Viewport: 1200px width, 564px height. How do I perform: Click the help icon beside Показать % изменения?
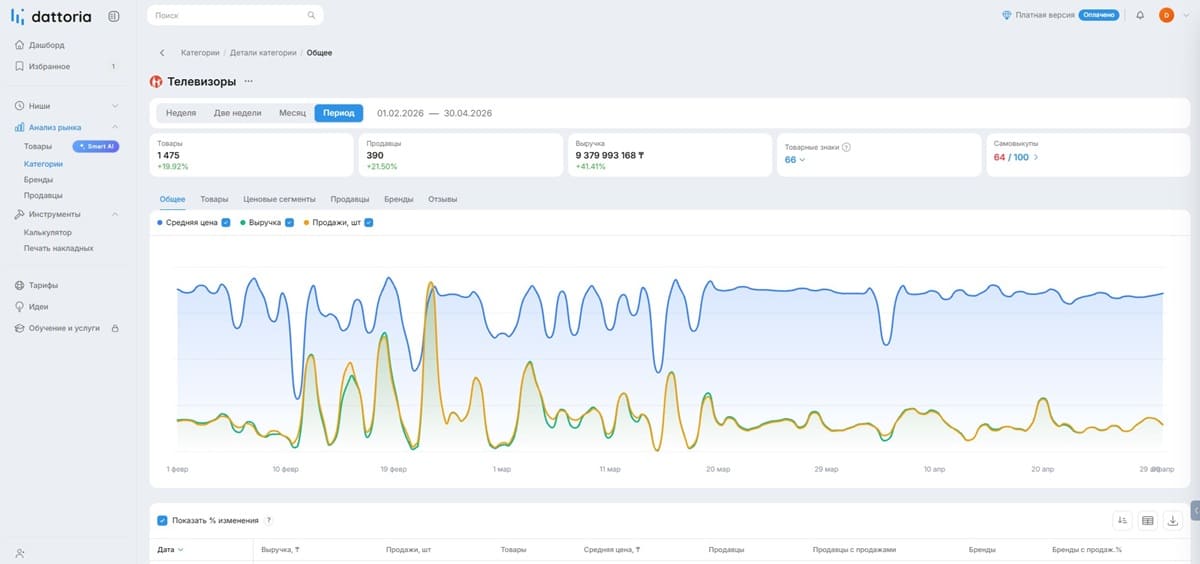(x=268, y=521)
